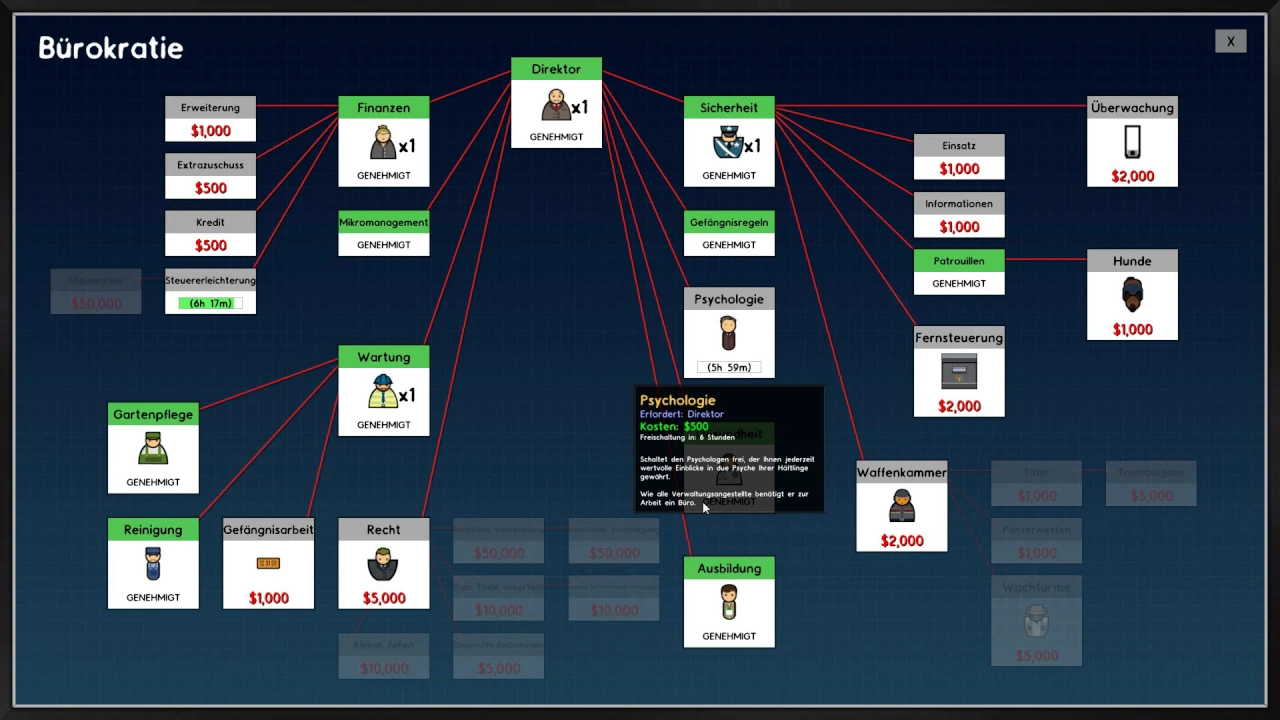Research Kredit for $500
This screenshot has width=1280, height=720.
point(211,233)
